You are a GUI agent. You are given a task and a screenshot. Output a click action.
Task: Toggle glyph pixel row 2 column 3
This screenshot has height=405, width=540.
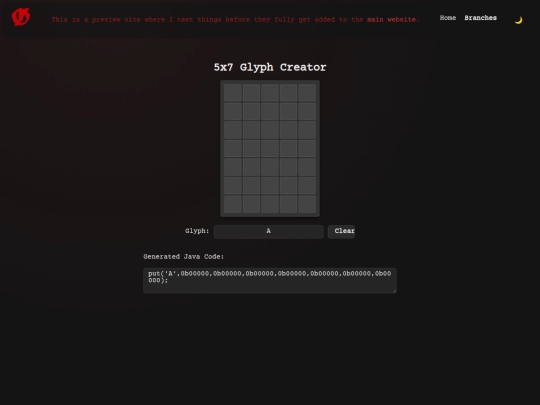[270, 111]
